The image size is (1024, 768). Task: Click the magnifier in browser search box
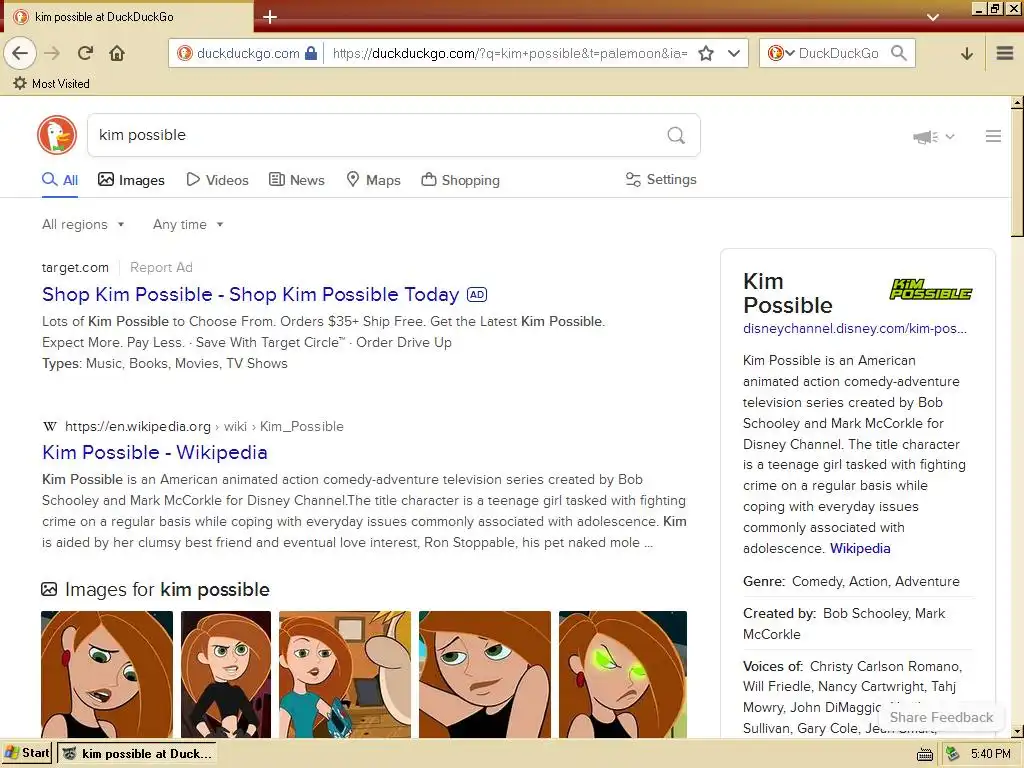pyautogui.click(x=899, y=53)
